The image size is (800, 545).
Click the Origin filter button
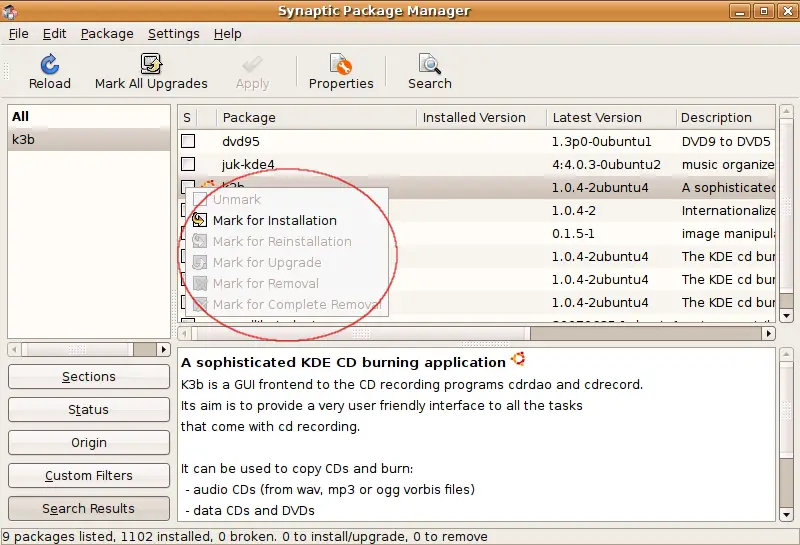[89, 442]
